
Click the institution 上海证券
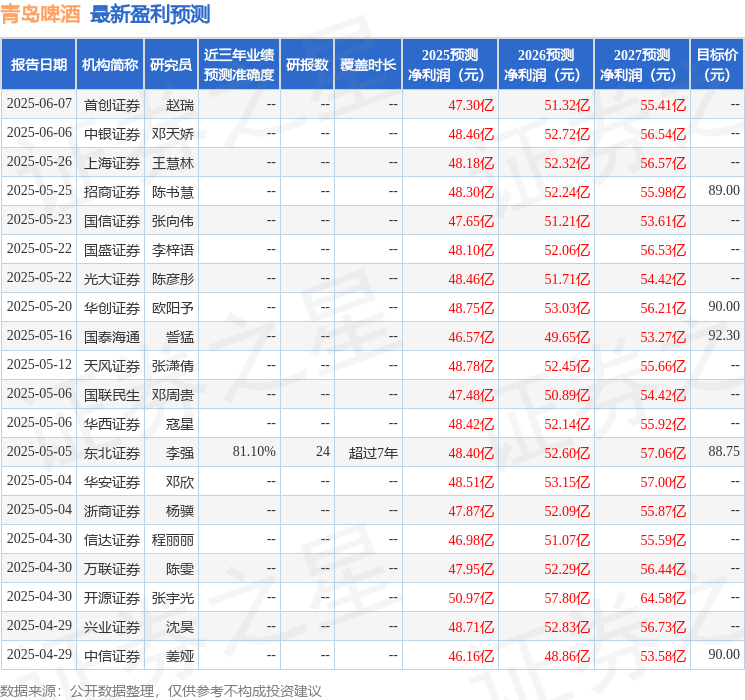tap(112, 163)
